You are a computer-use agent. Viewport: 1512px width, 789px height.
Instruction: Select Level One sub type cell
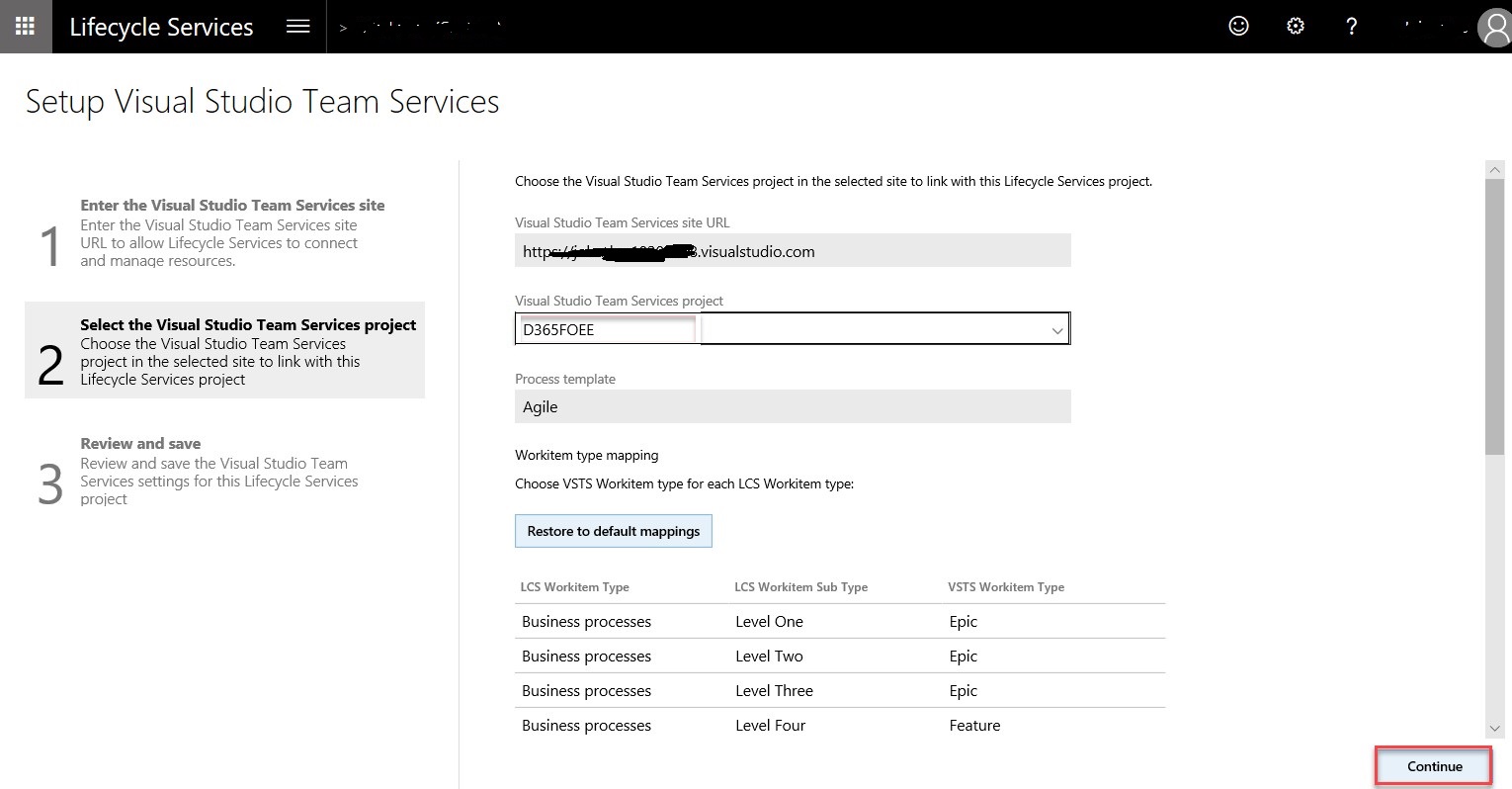click(x=769, y=622)
